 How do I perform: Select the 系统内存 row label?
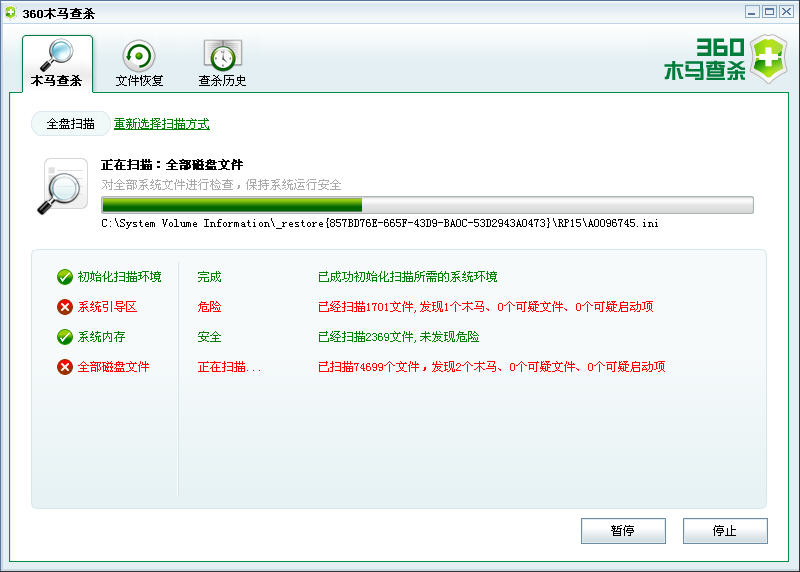102,337
